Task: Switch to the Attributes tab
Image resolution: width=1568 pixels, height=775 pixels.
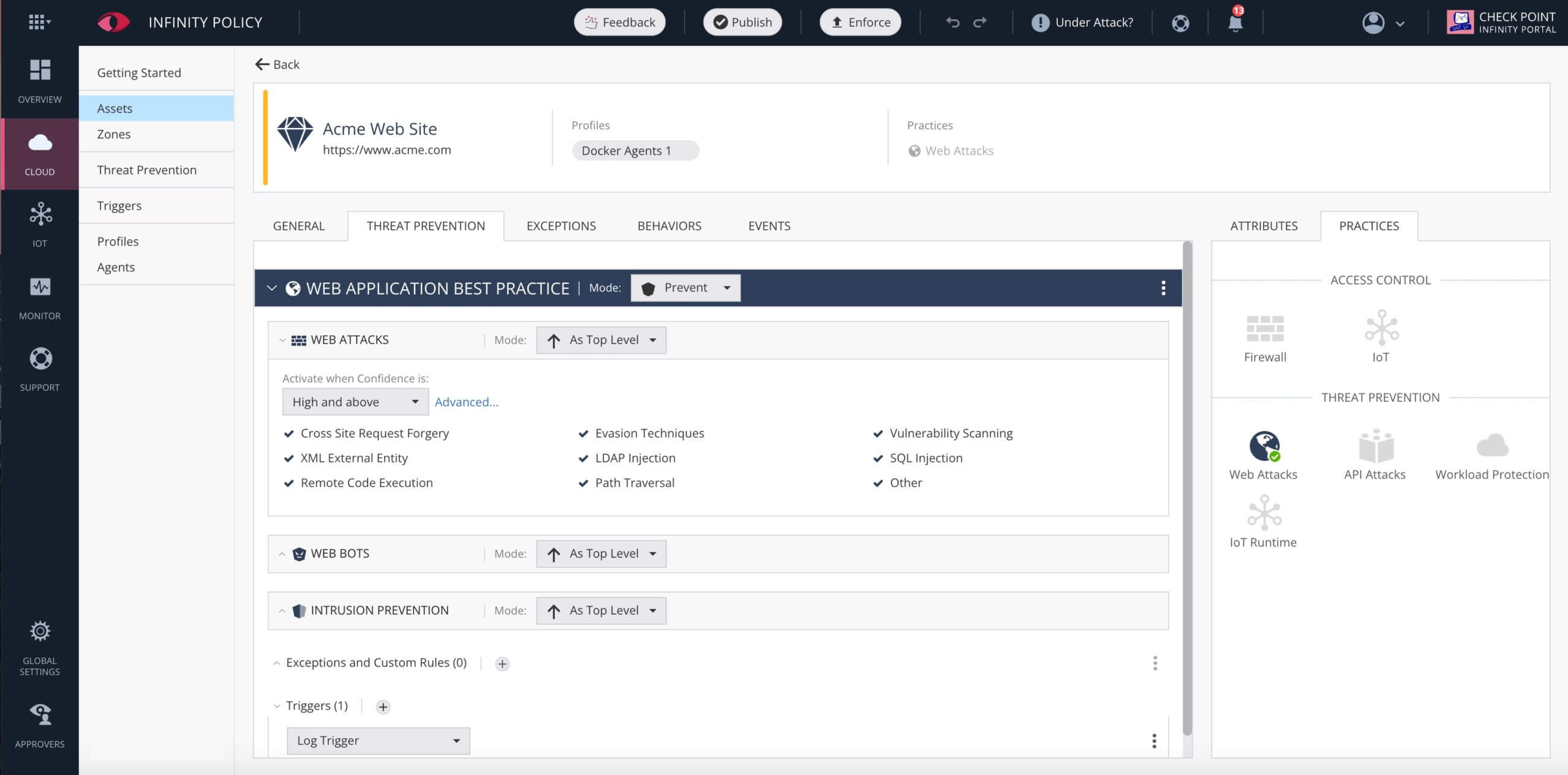Action: click(1264, 226)
